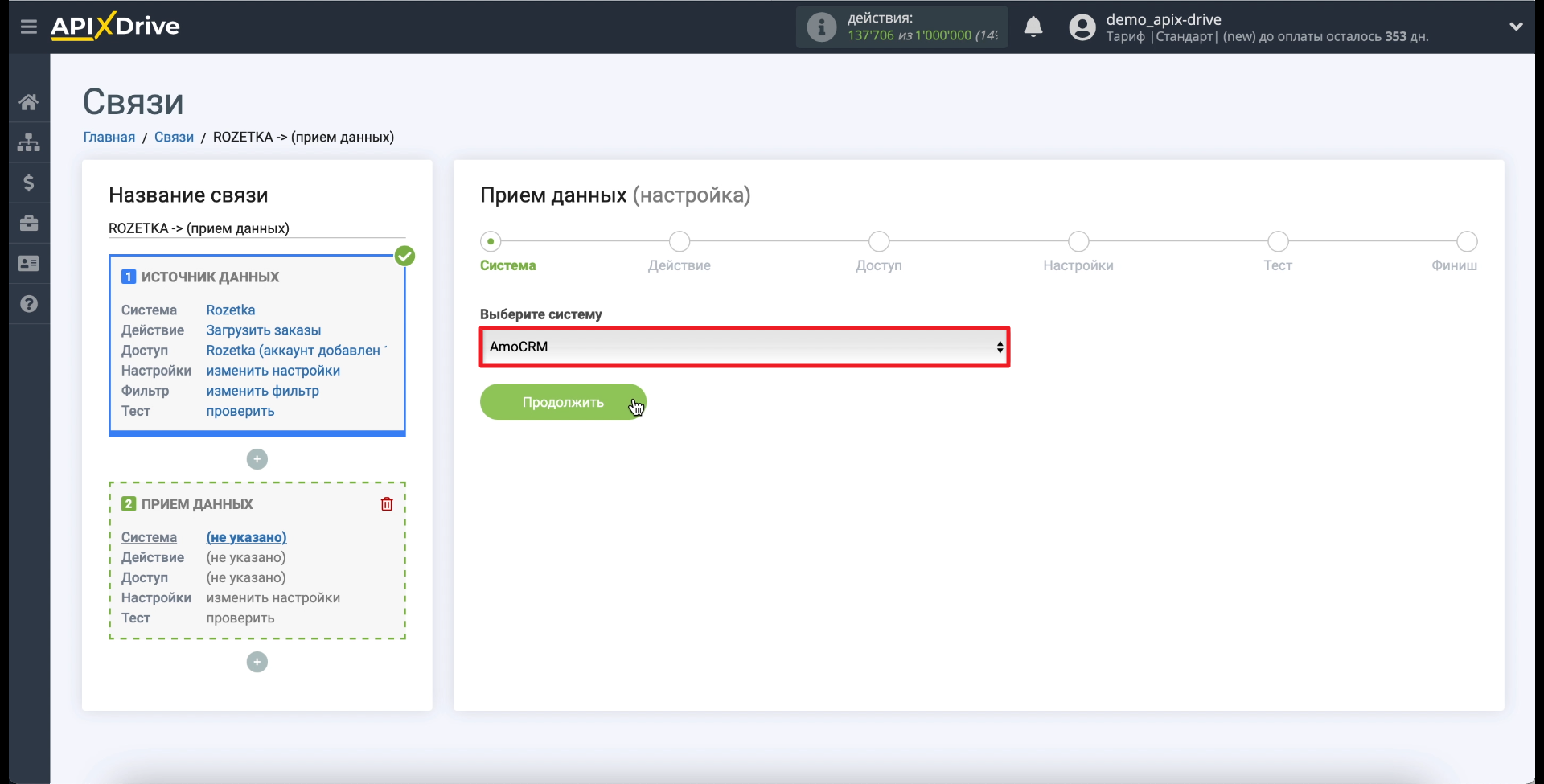Click Доступ (не указано) in receiver block
The image size is (1544, 784).
246,577
